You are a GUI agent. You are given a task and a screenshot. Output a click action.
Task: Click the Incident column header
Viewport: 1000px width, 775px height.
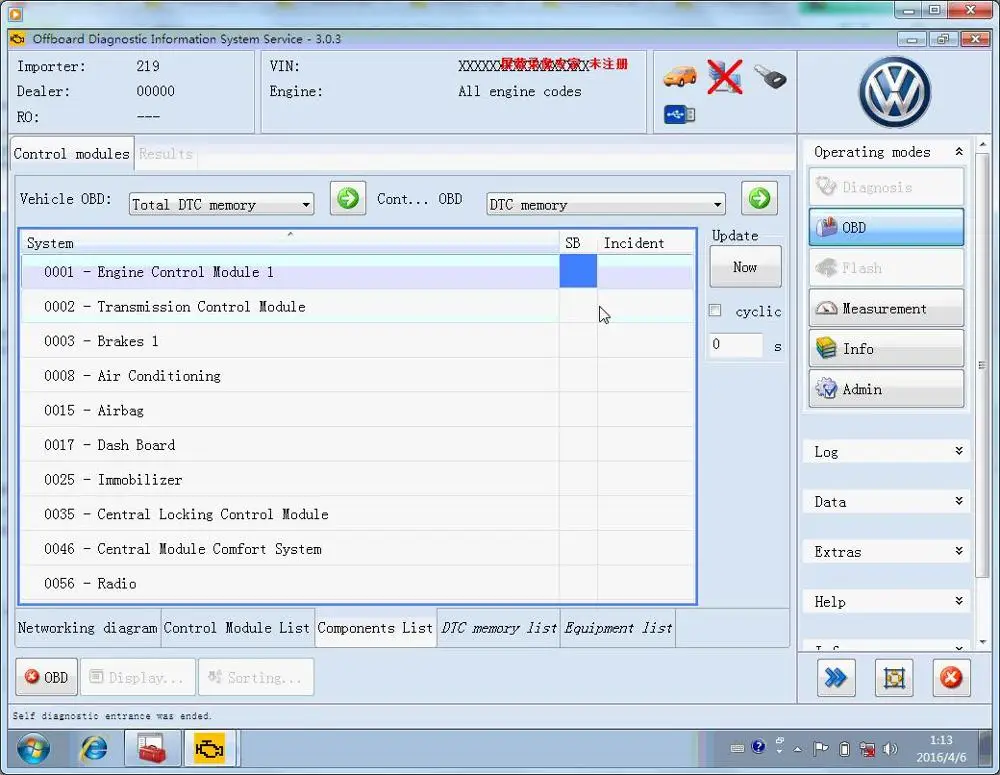645,243
